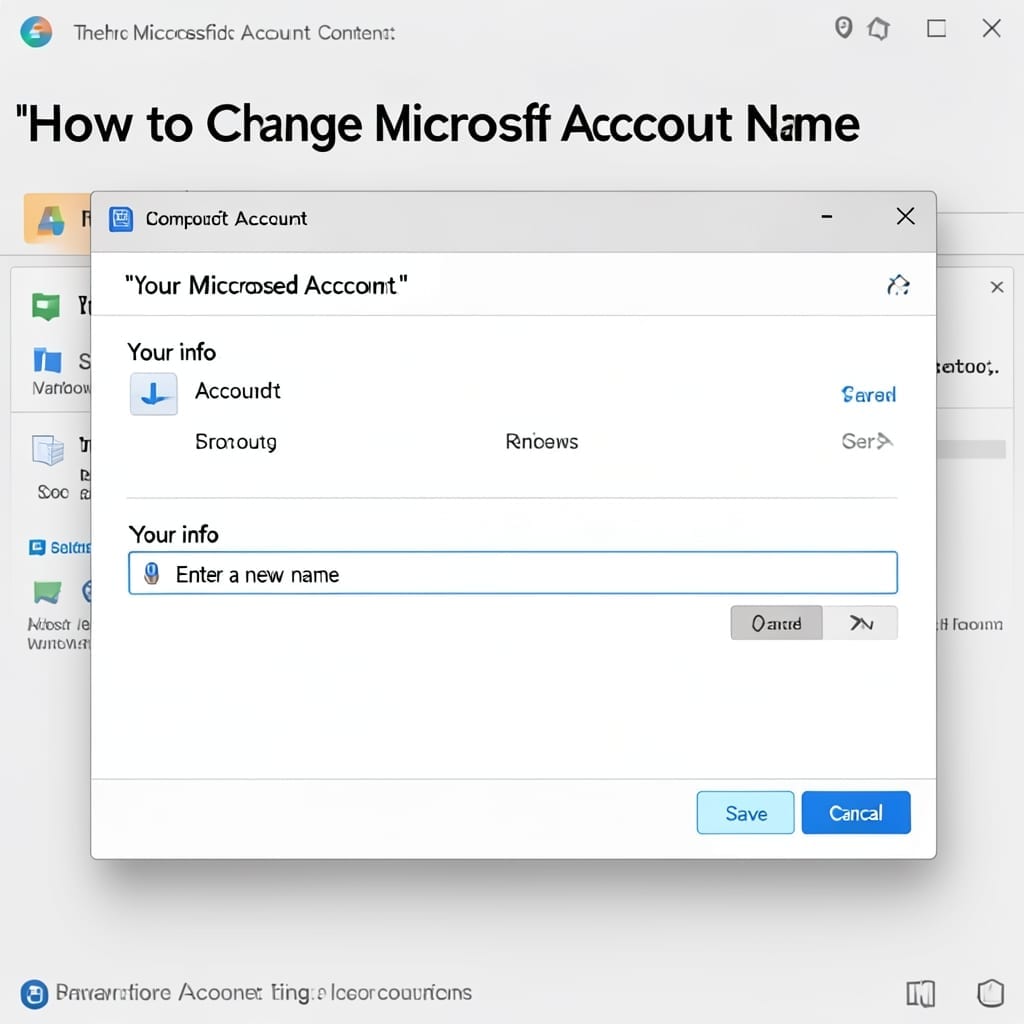
Task: Maximize the main window
Action: coord(936,28)
